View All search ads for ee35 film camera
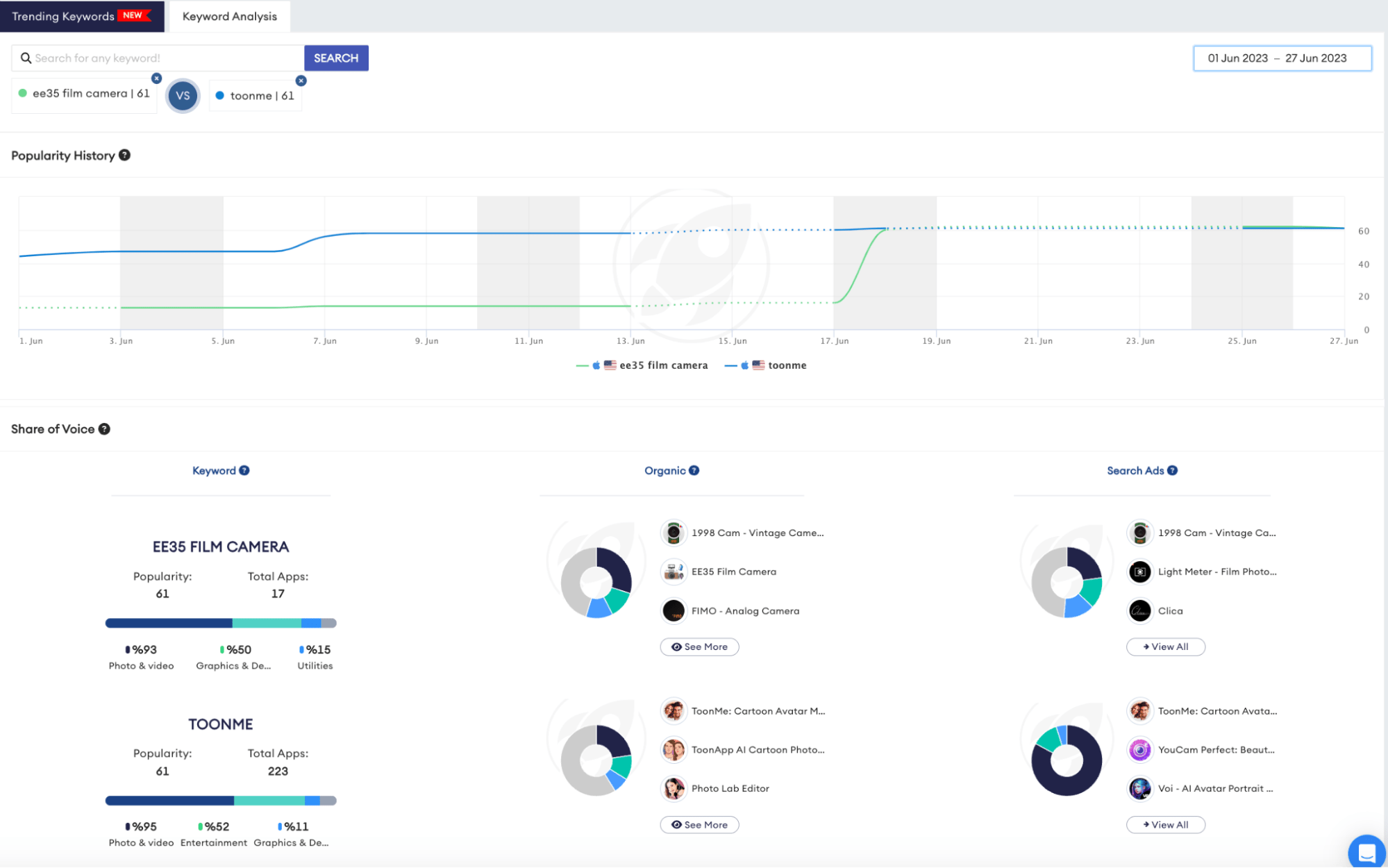The width and height of the screenshot is (1388, 868). pyautogui.click(x=1166, y=647)
